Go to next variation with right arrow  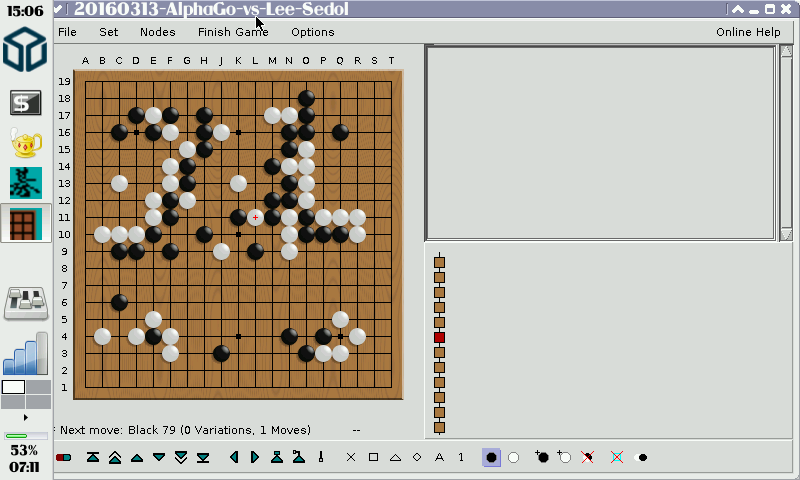tap(255, 457)
